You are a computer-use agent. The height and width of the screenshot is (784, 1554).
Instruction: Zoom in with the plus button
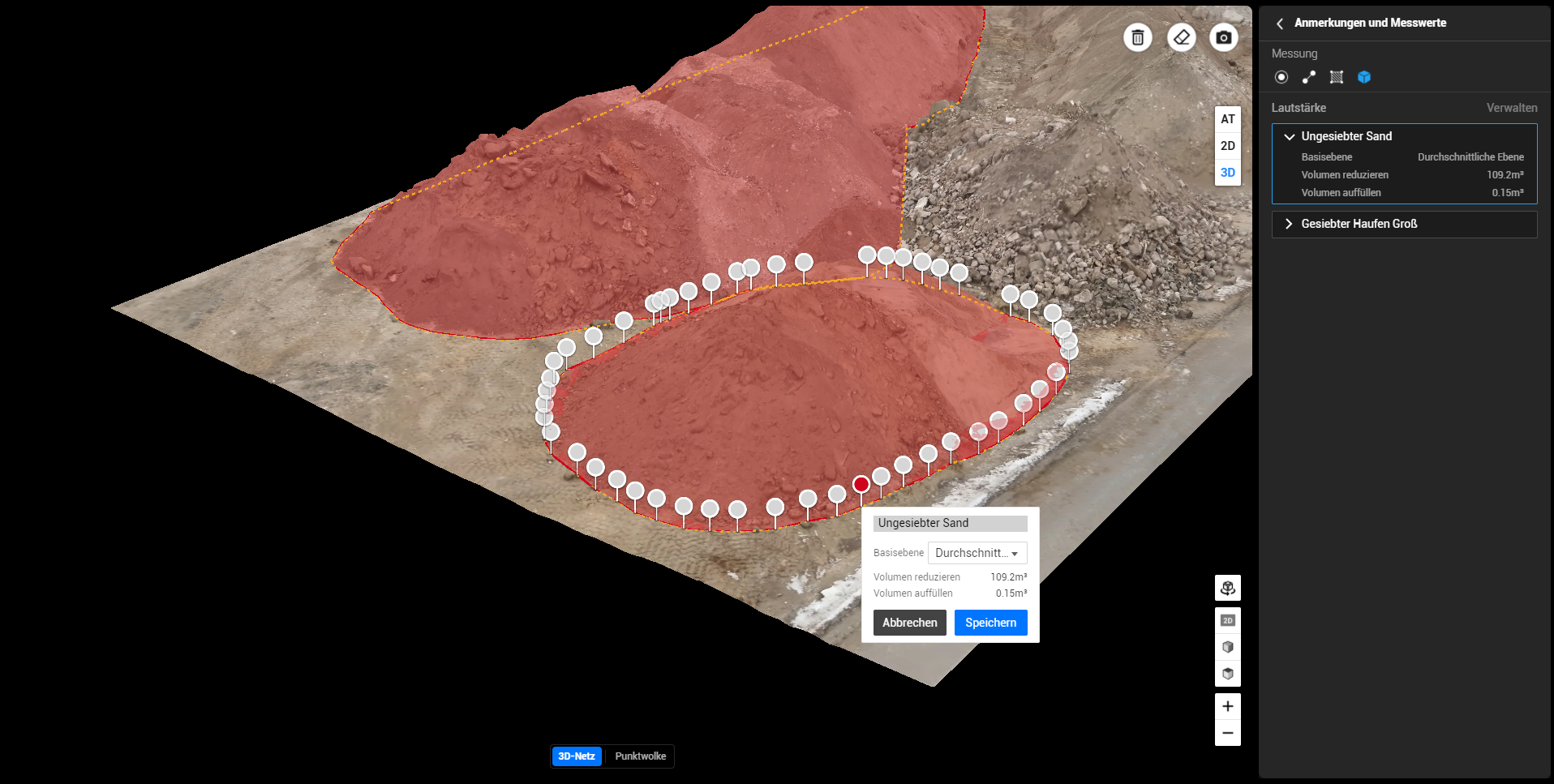(x=1227, y=706)
